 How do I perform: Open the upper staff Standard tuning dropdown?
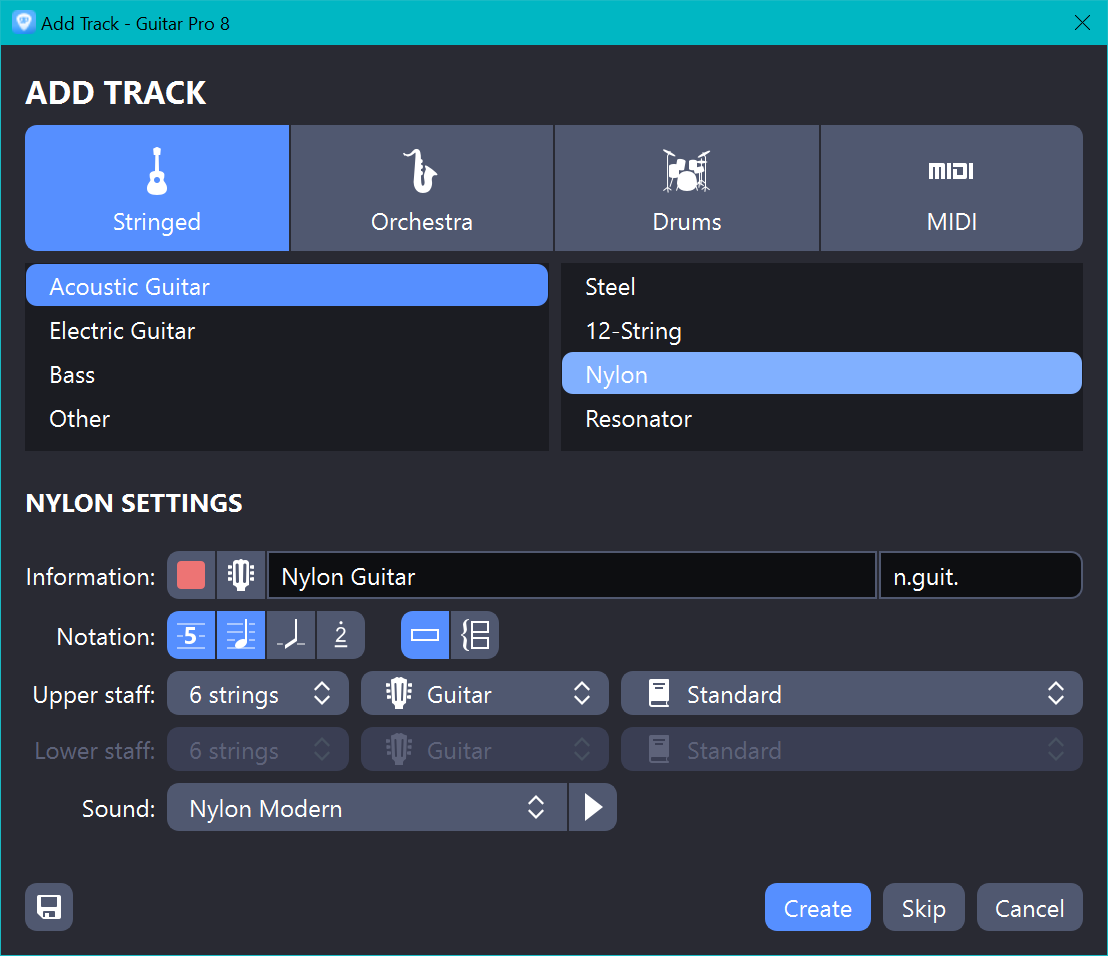851,694
